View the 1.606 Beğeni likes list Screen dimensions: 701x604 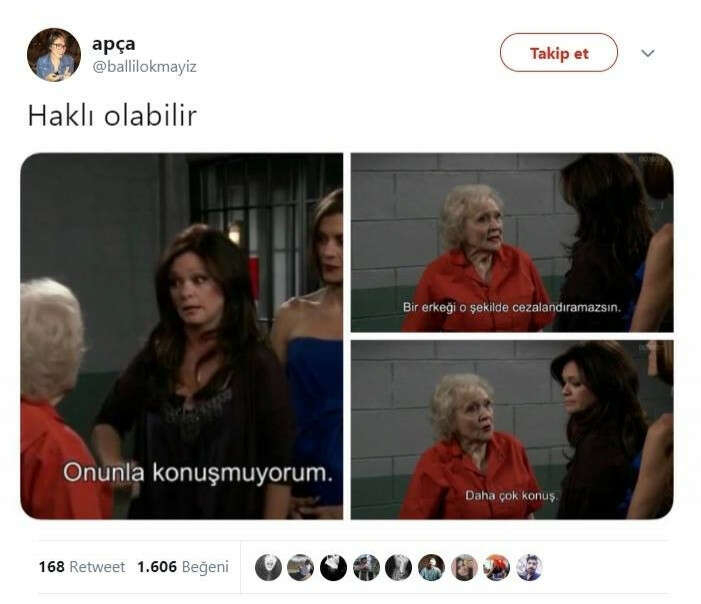tap(183, 567)
